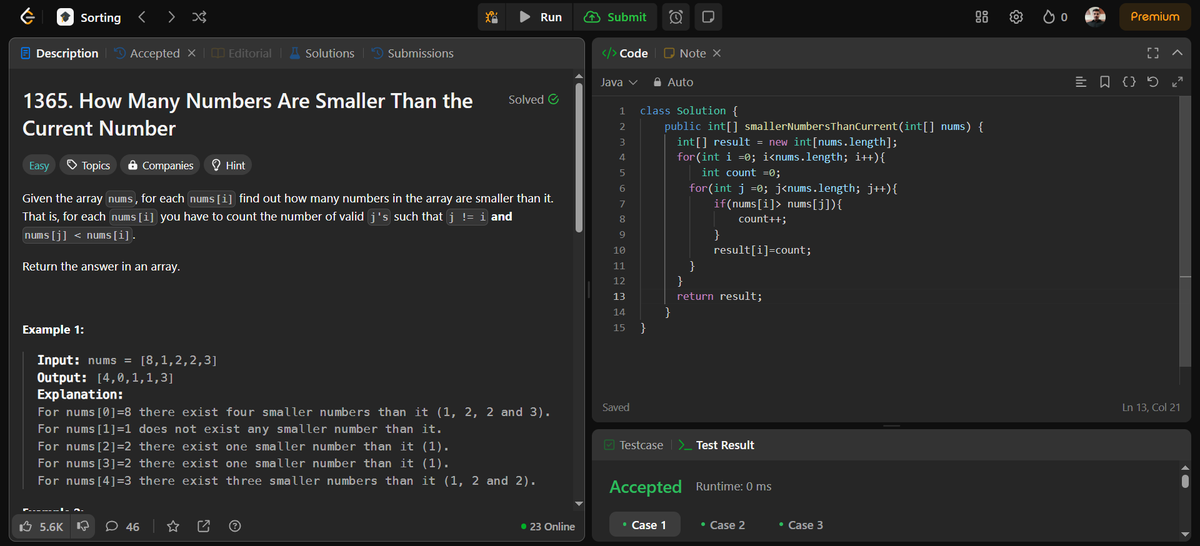The width and height of the screenshot is (1200, 546).
Task: Close the Accepted tab
Action: [192, 53]
